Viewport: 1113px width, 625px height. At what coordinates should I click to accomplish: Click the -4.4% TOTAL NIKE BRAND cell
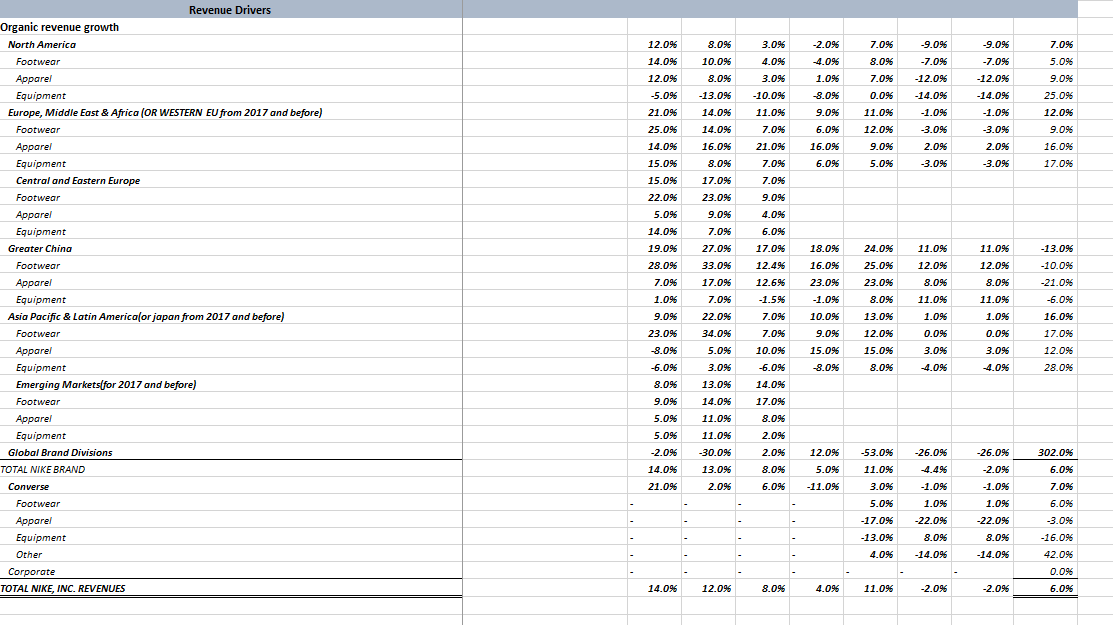click(924, 470)
